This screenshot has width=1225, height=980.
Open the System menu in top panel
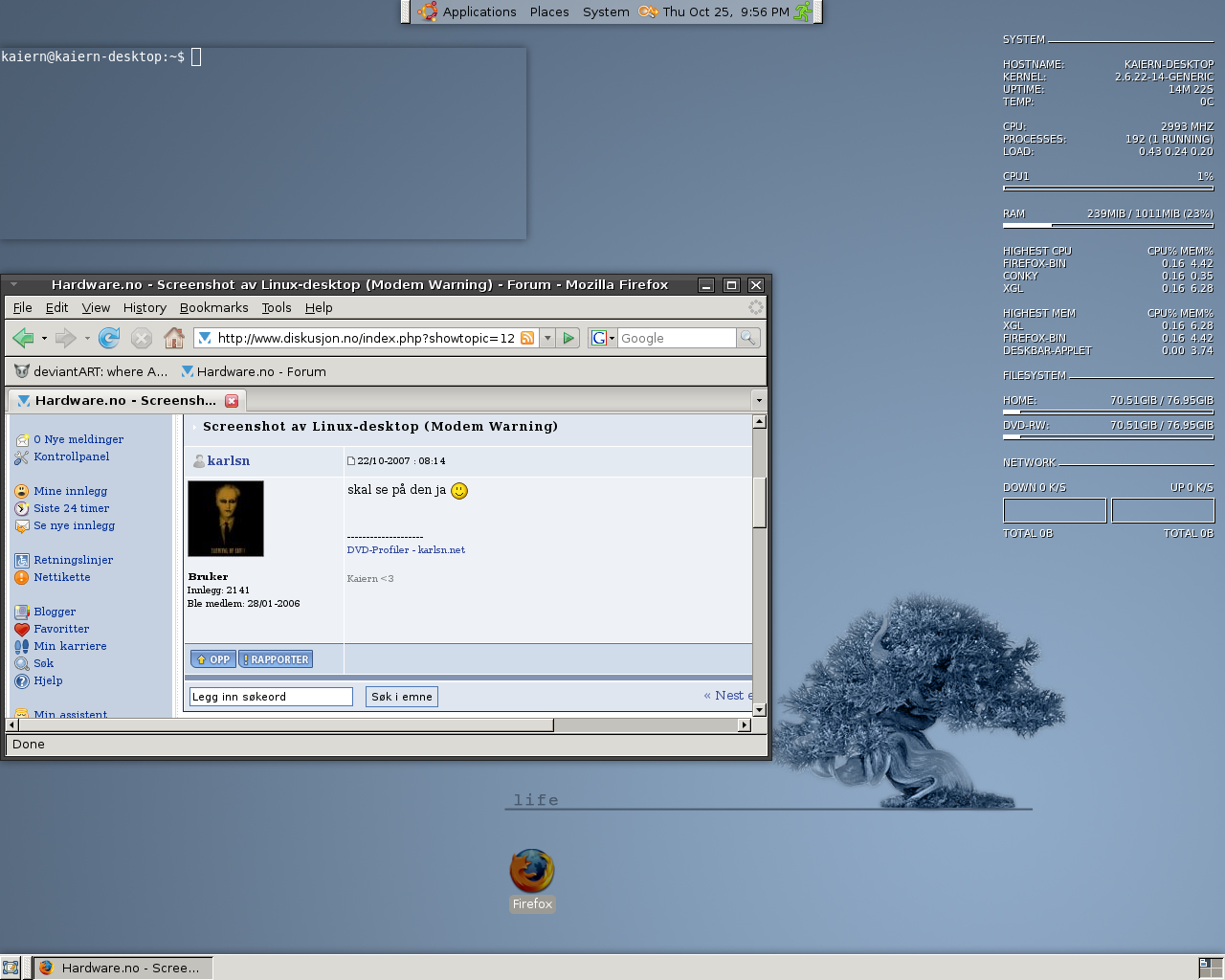606,11
